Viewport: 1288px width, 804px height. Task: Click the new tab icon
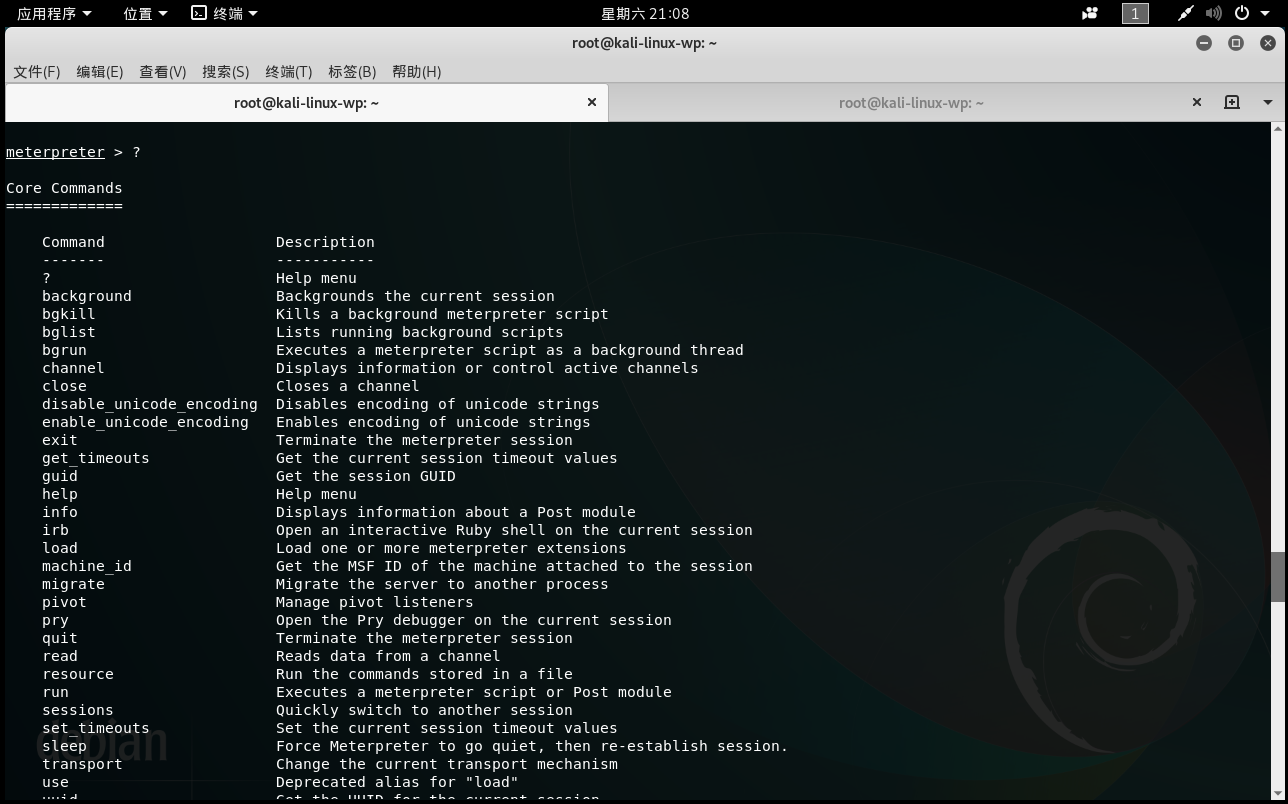[1232, 102]
